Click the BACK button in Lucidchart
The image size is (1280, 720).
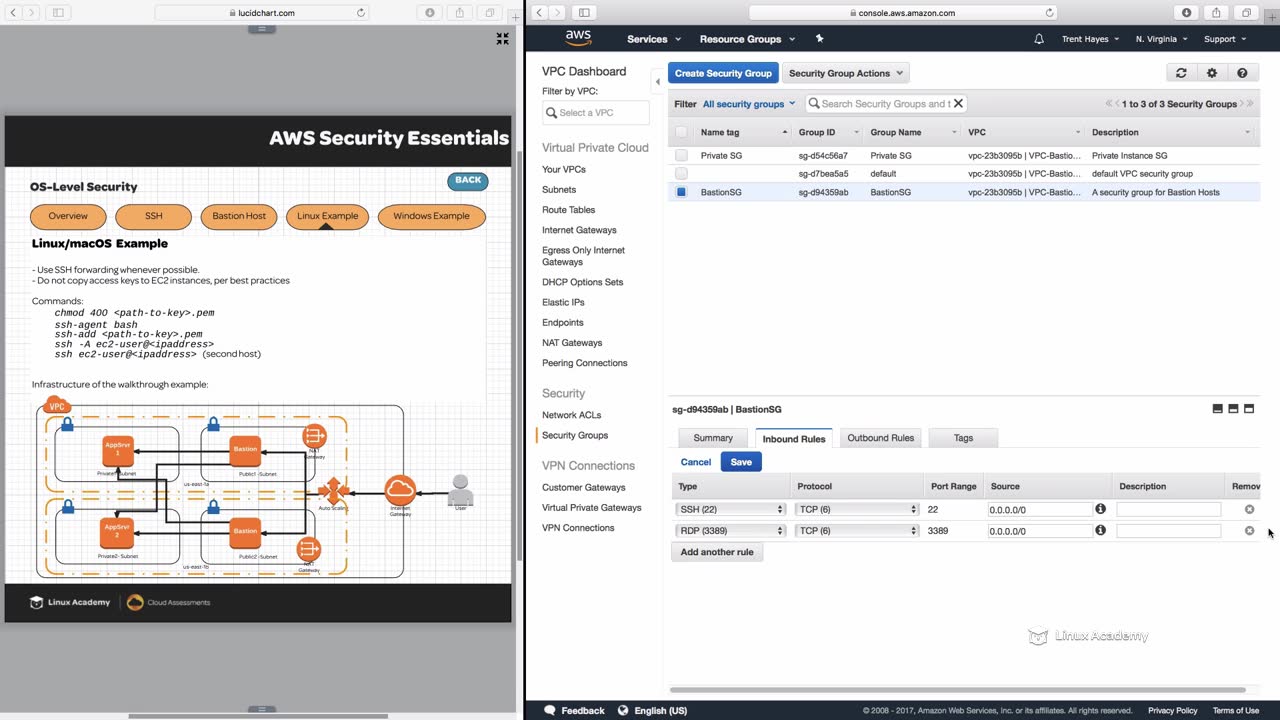point(468,181)
